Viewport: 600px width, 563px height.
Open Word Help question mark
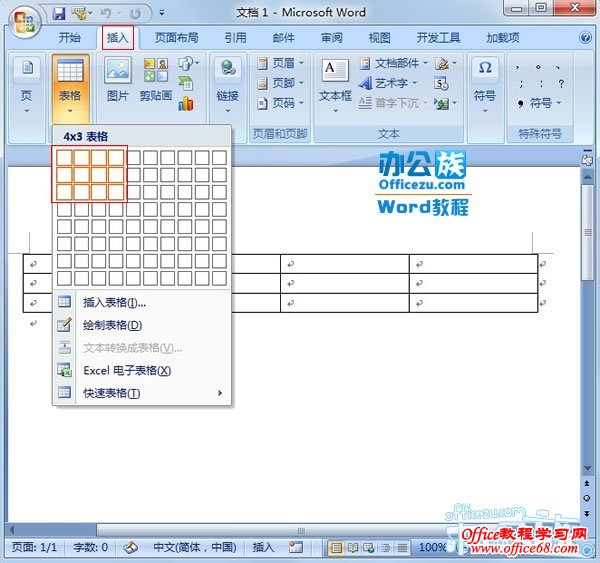(585, 38)
